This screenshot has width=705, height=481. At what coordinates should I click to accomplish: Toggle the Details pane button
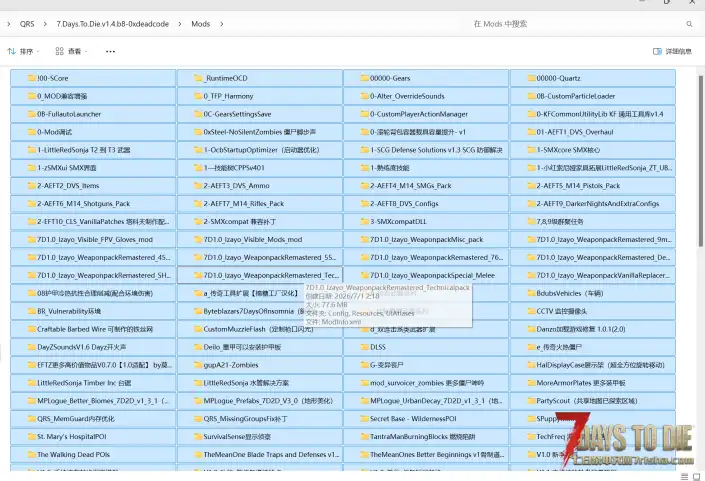pyautogui.click(x=672, y=51)
